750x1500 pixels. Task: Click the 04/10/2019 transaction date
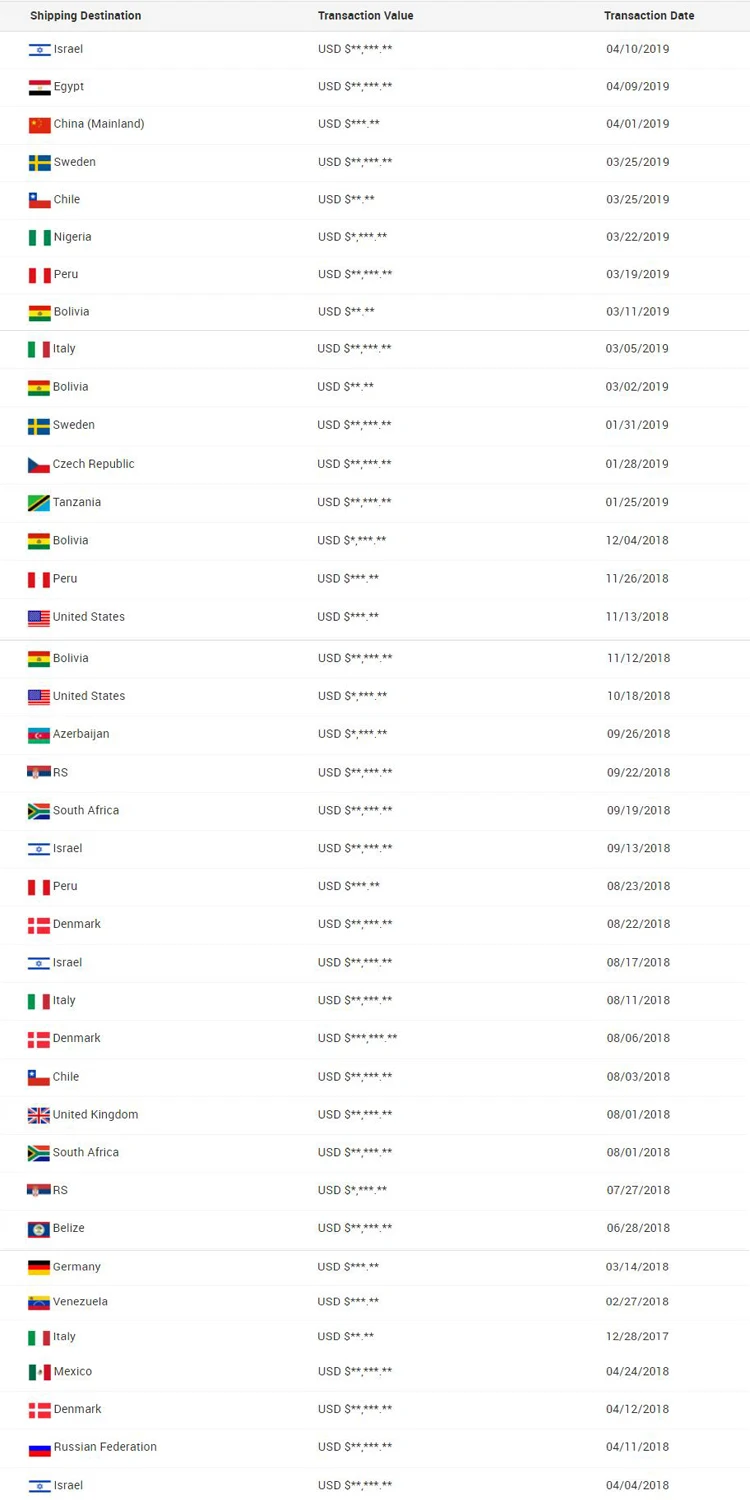coord(637,49)
